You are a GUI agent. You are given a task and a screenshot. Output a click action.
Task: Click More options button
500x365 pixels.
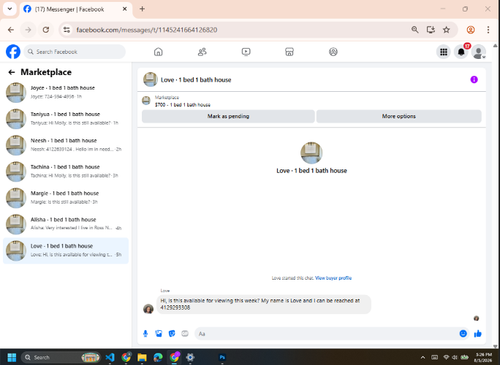(399, 116)
